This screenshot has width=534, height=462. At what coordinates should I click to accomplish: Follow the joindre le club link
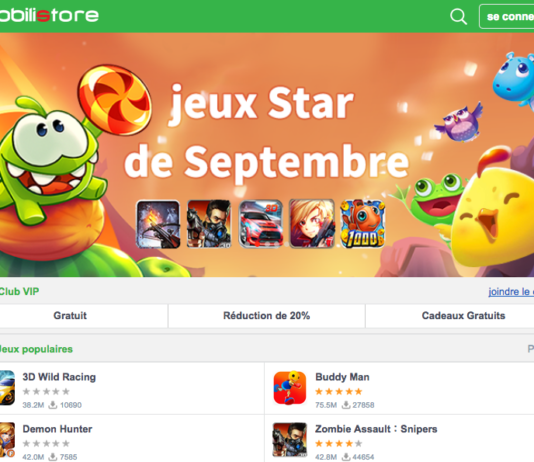(x=511, y=292)
